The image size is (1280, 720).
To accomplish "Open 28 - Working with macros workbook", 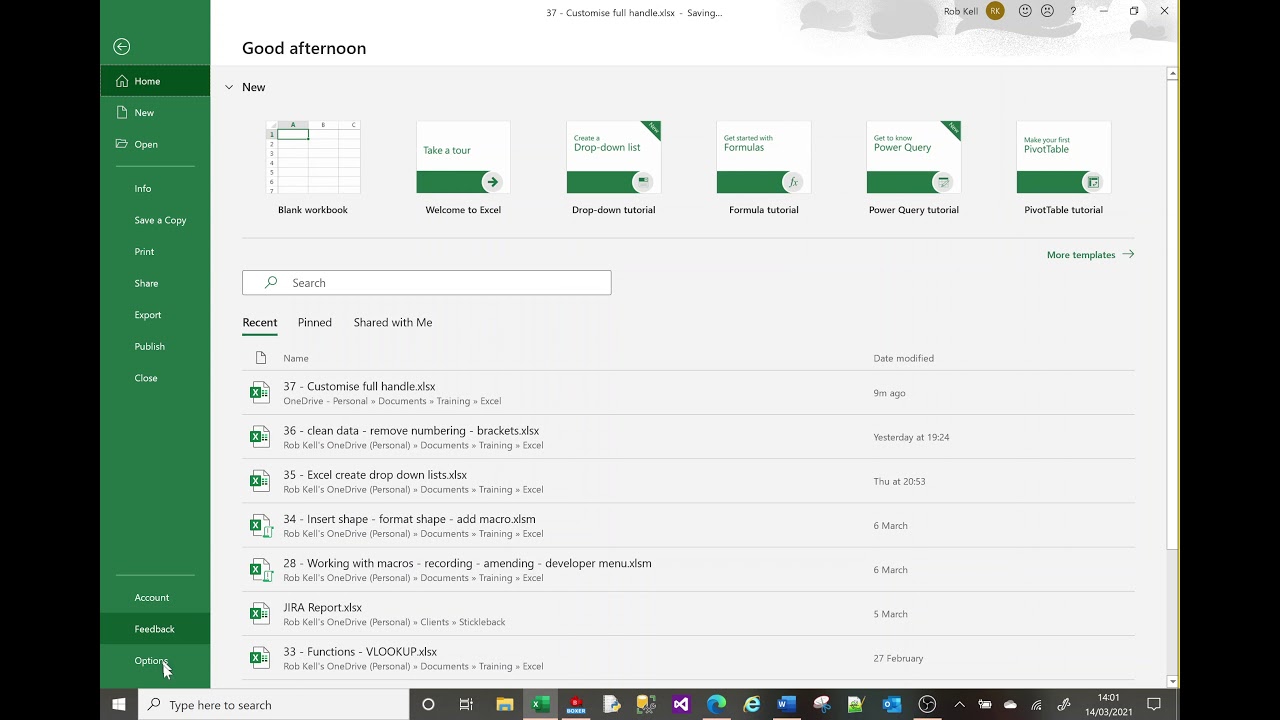I will 688,569.
